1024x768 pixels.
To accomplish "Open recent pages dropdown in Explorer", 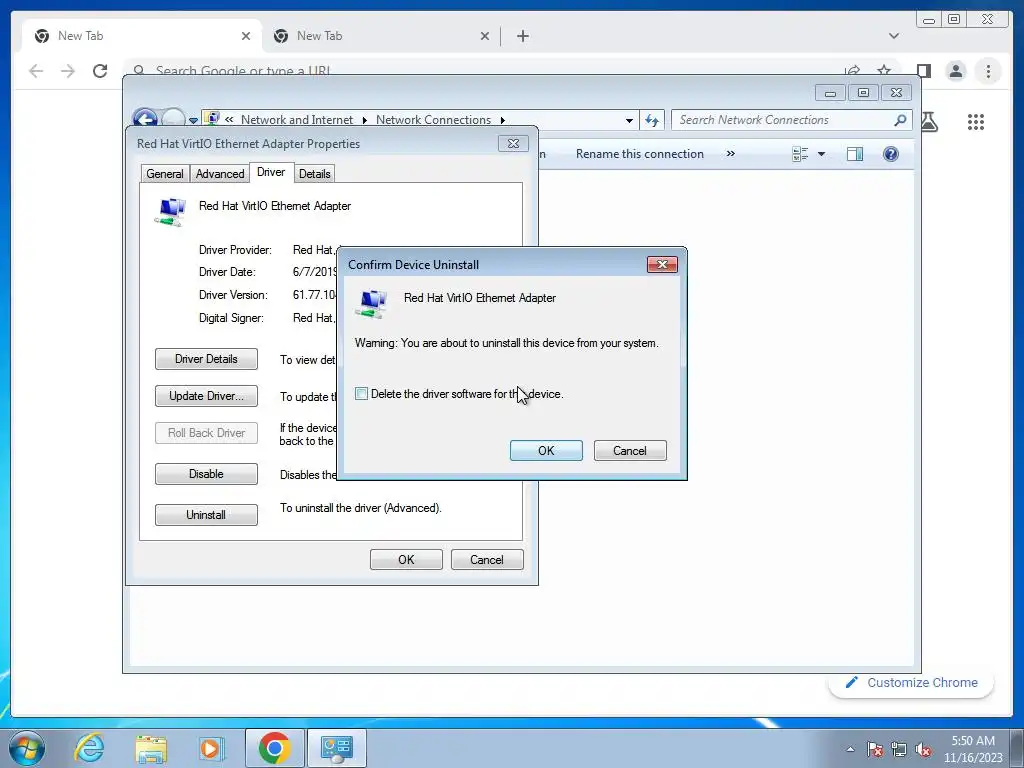I will (x=193, y=121).
